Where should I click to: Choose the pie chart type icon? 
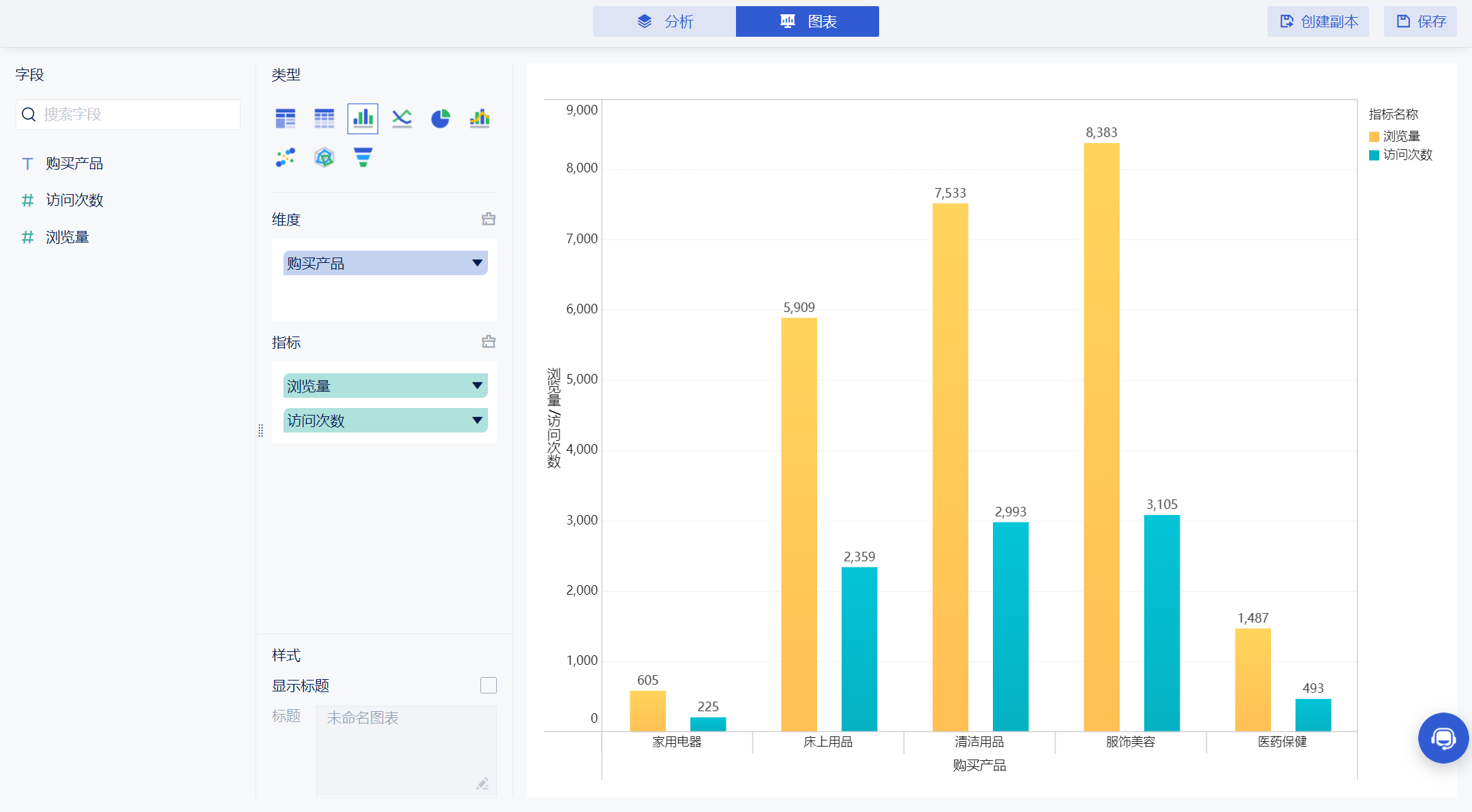pos(441,119)
